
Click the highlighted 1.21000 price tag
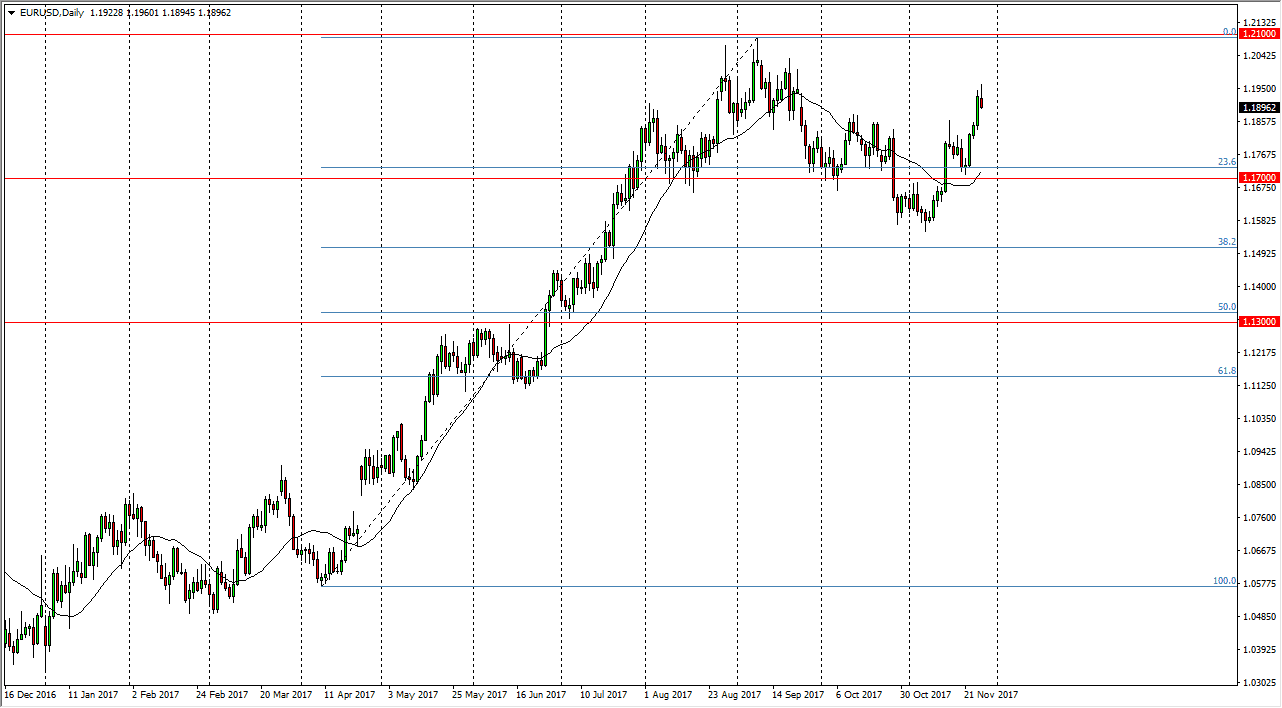pos(1259,33)
